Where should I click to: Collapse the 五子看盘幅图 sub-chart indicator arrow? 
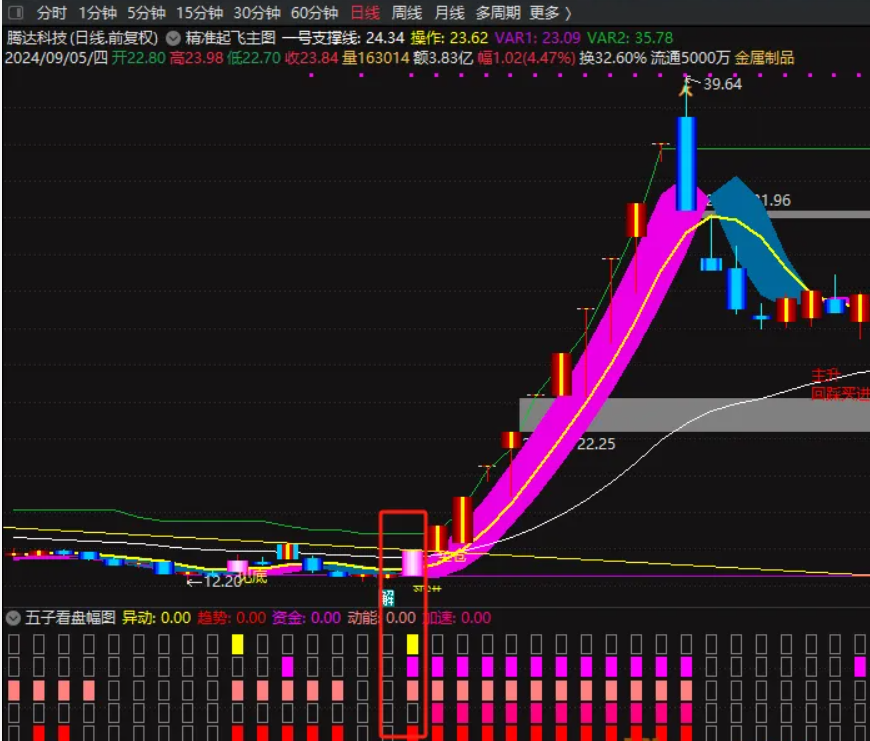(13, 618)
